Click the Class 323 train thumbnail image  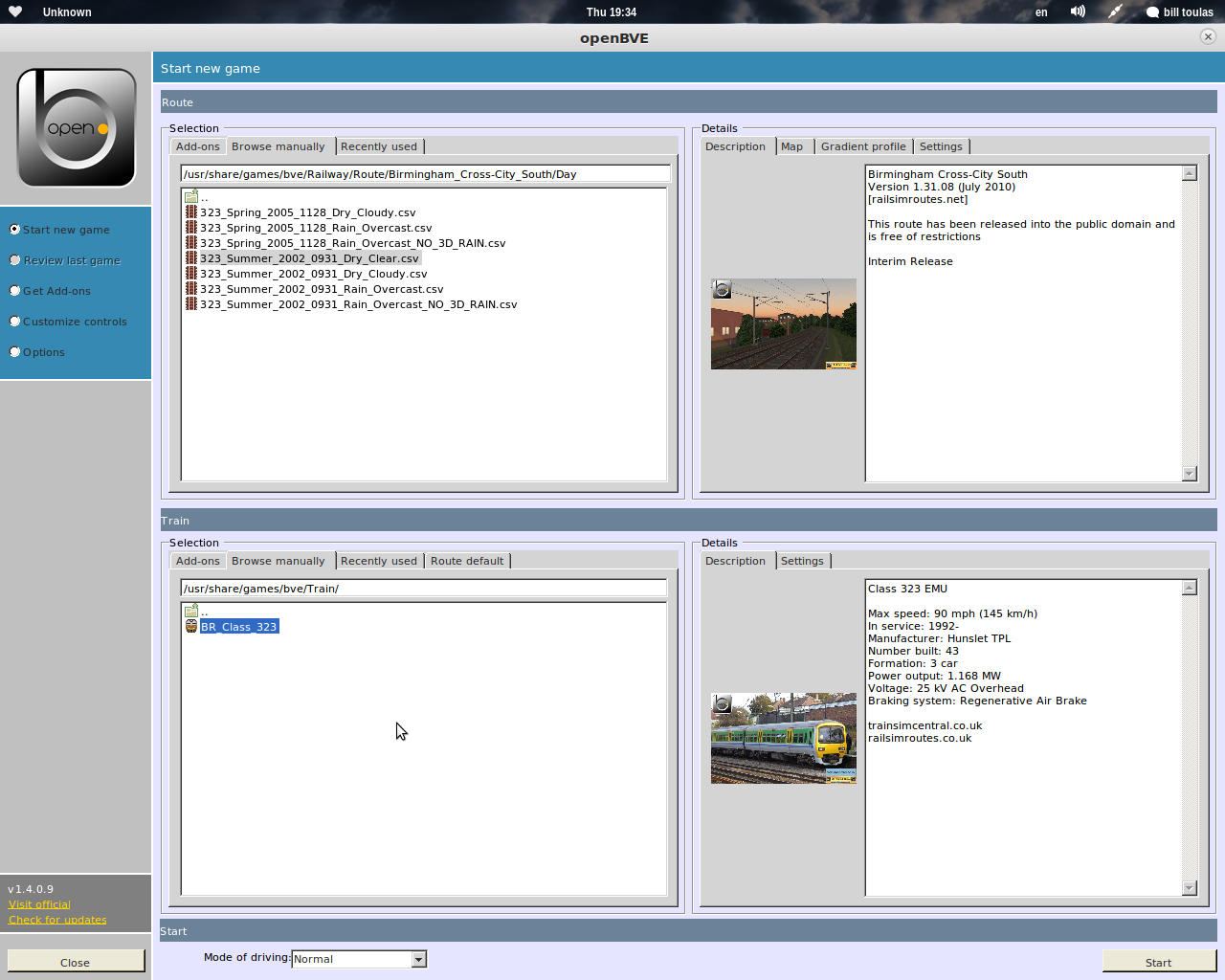click(x=784, y=738)
